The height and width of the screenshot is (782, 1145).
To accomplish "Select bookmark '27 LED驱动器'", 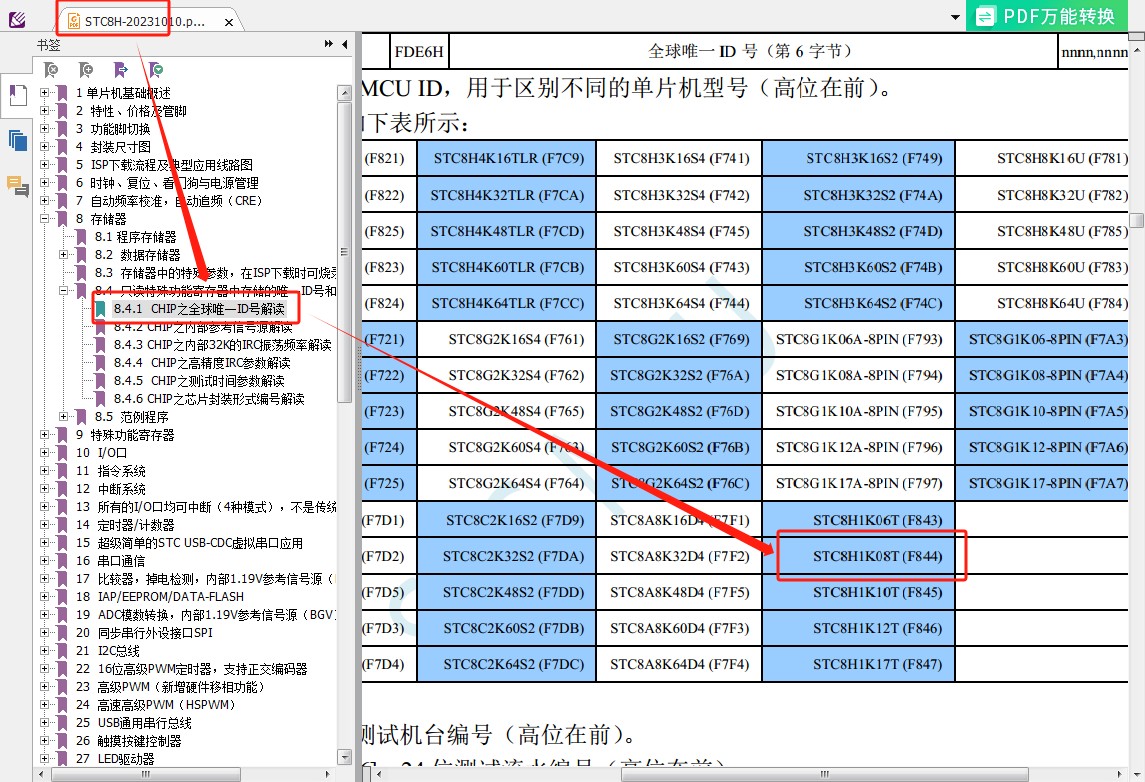I will pyautogui.click(x=115, y=759).
